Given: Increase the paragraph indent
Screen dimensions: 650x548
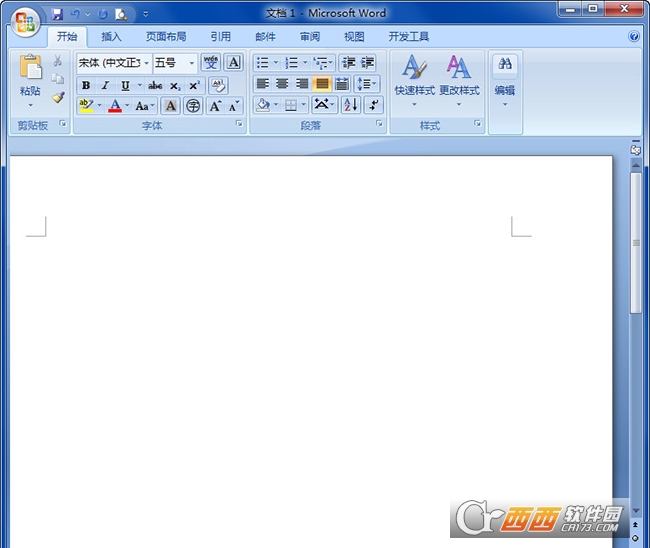Looking at the screenshot, I should 367,63.
